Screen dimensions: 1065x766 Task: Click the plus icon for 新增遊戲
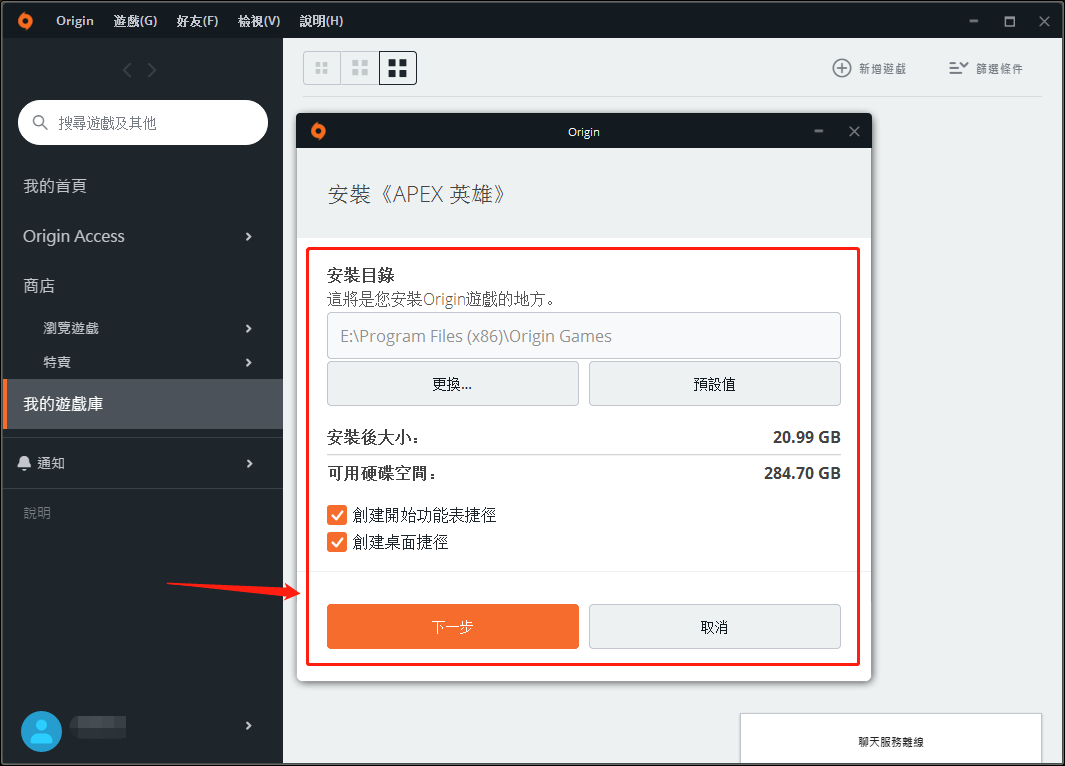click(x=842, y=68)
